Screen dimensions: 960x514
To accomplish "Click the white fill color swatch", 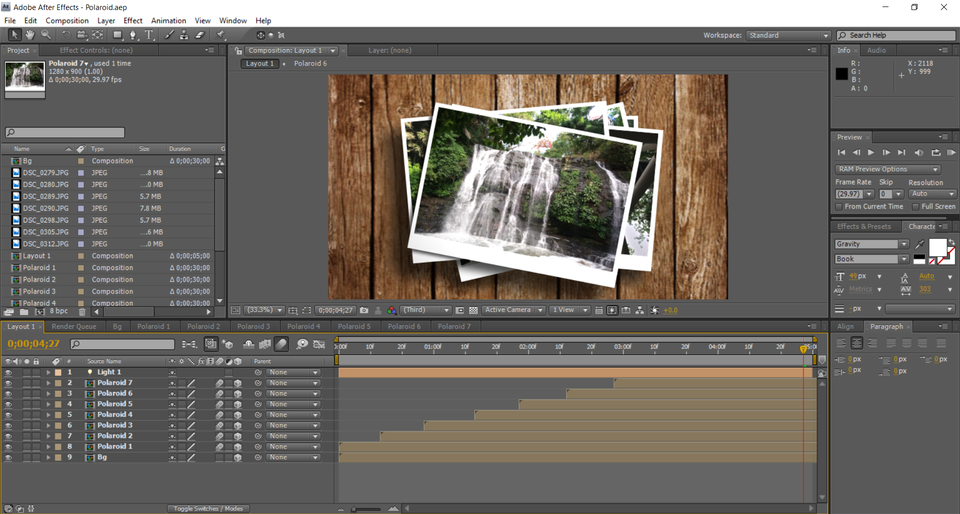I will [938, 246].
